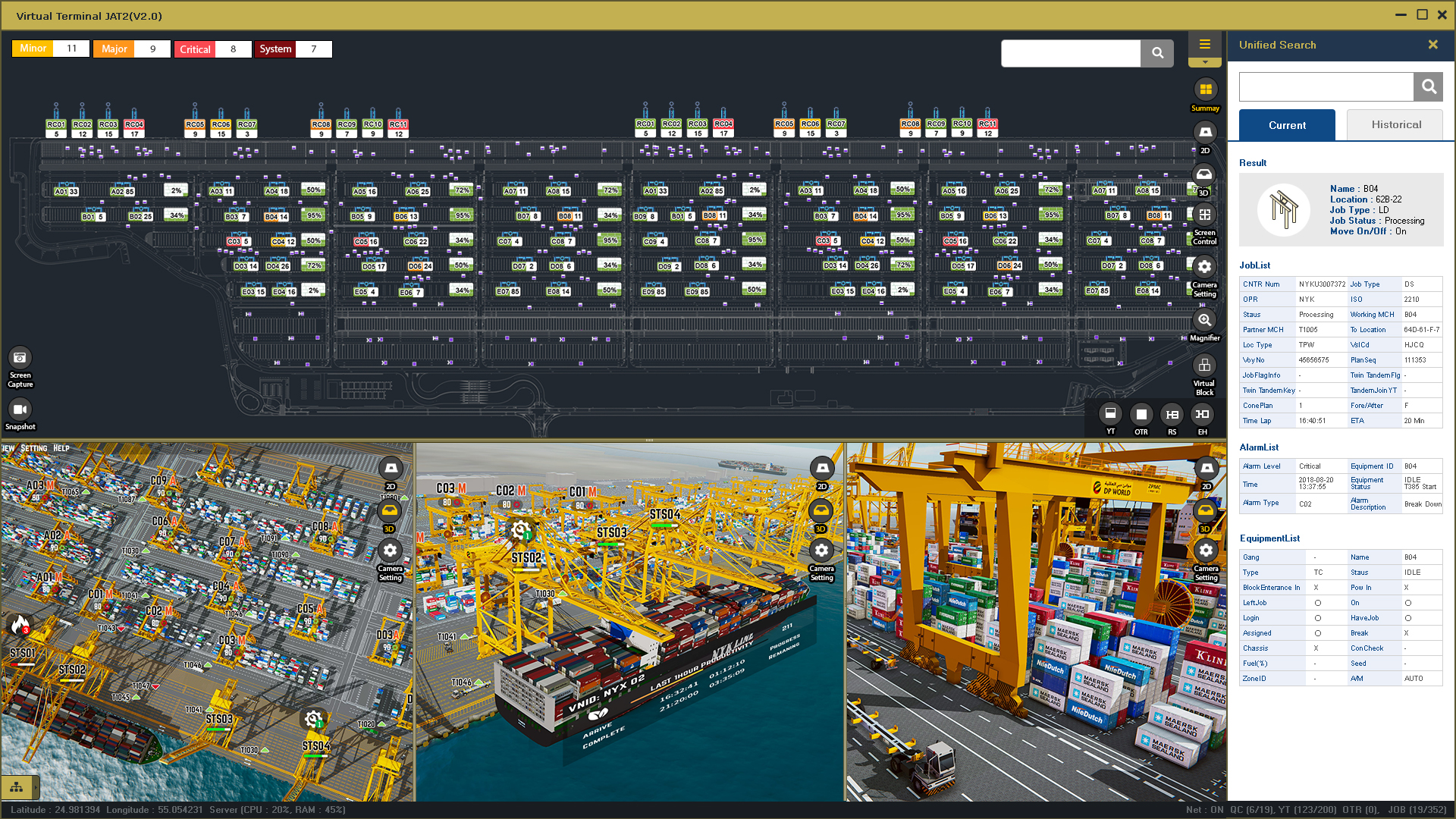The image size is (1456, 819).
Task: Open the Virtual Block tool
Action: (1204, 366)
